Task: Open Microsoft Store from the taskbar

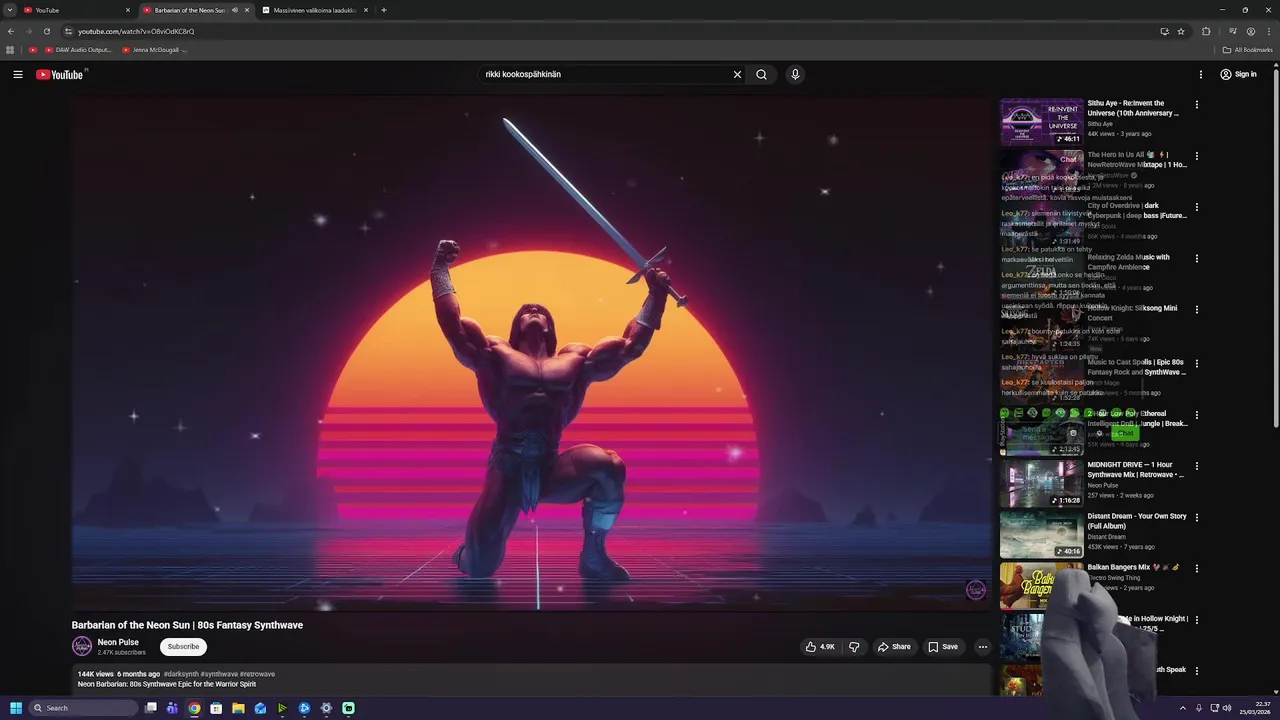Action: 216,708
